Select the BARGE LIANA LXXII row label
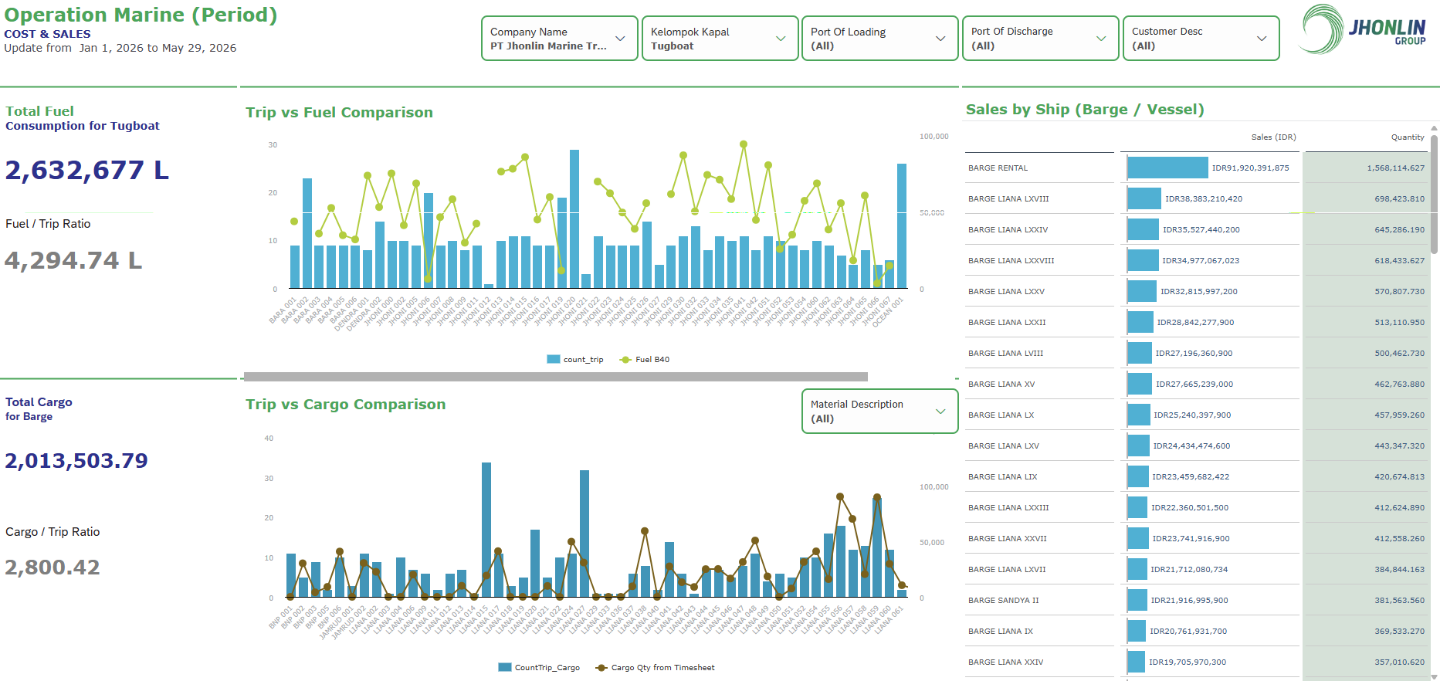This screenshot has width=1440, height=681. coord(1007,323)
